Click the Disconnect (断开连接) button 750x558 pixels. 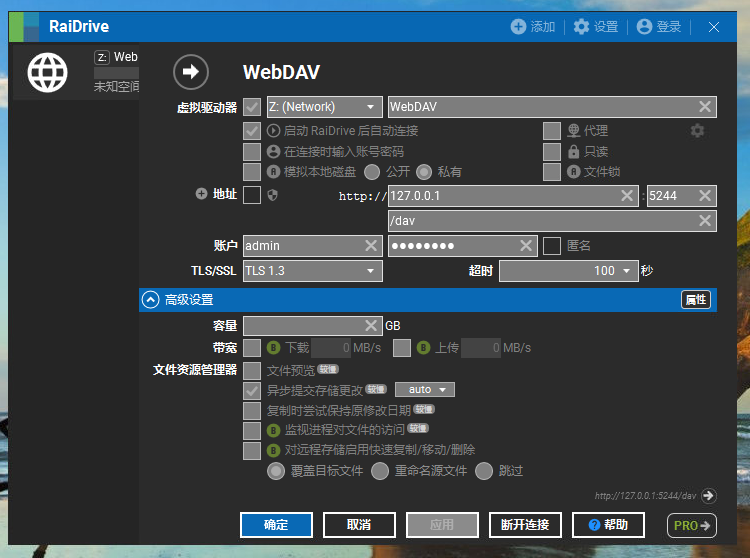[525, 525]
